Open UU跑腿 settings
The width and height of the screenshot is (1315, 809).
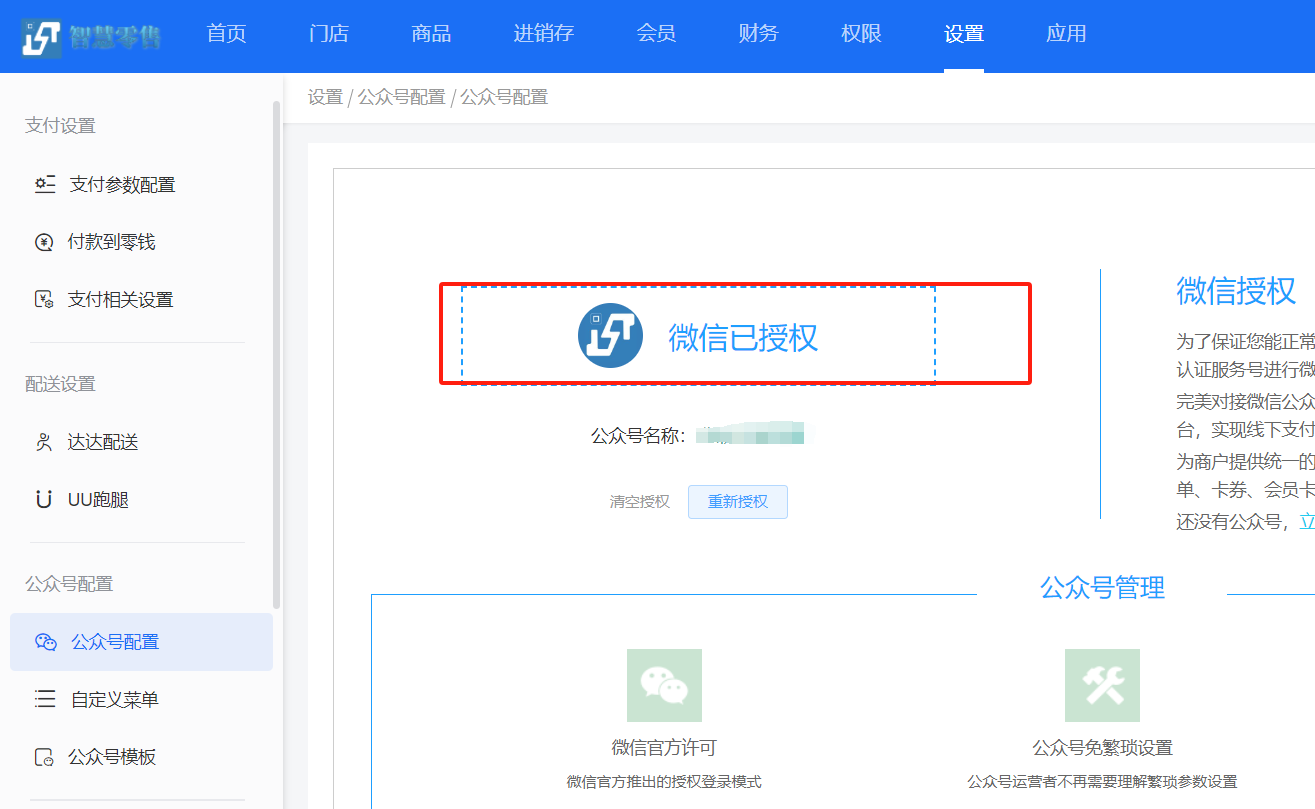pyautogui.click(x=141, y=499)
